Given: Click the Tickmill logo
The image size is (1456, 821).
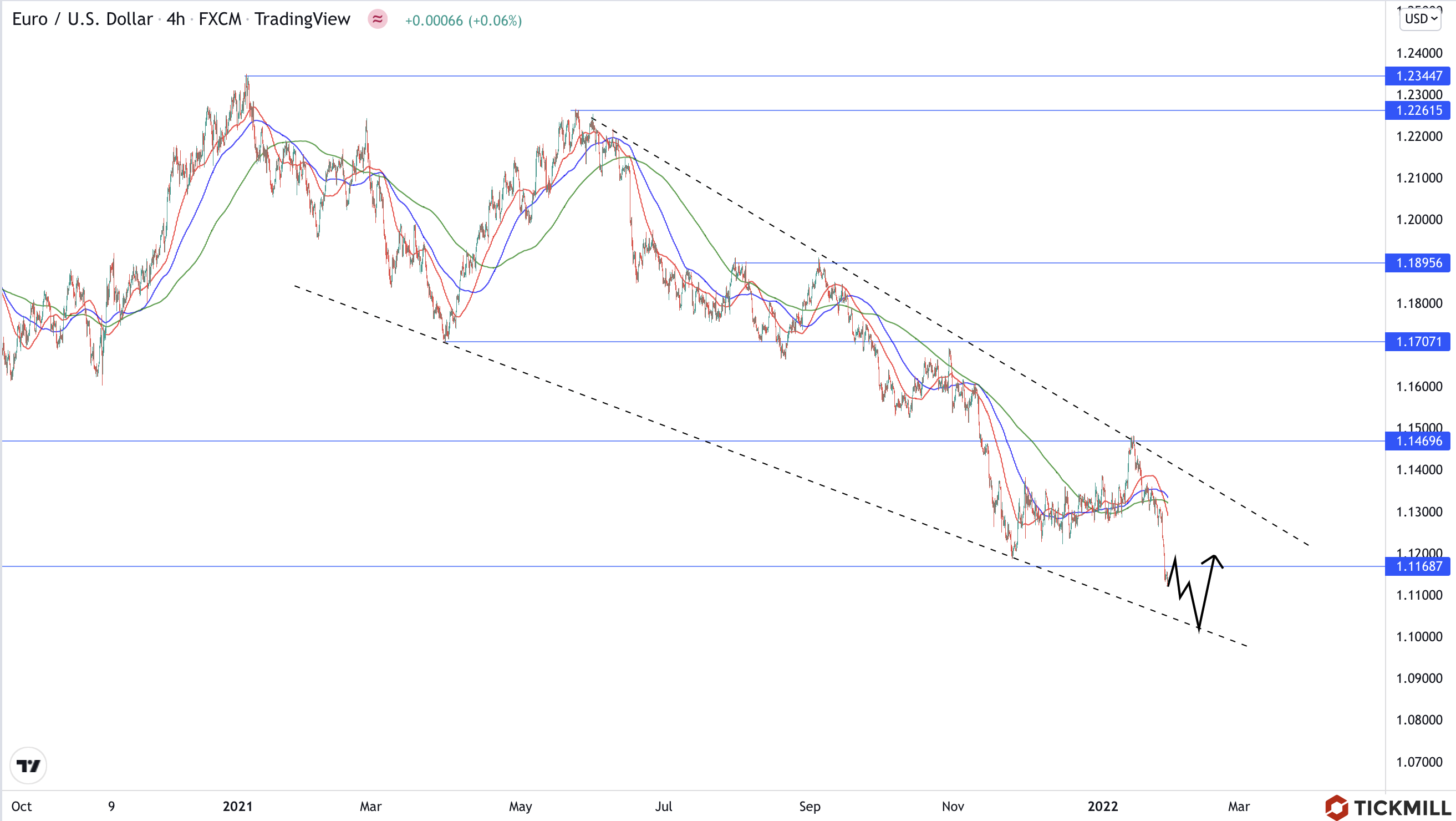Looking at the screenshot, I should pos(1389,807).
